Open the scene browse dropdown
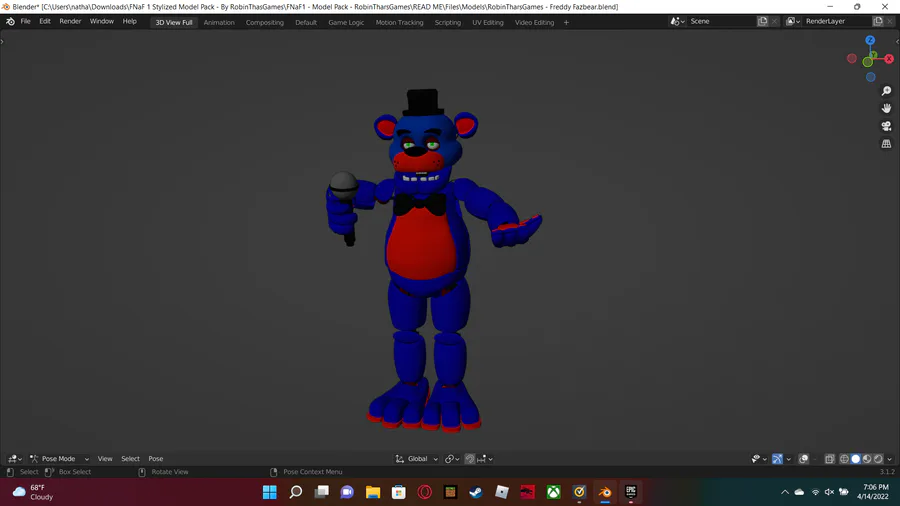The height and width of the screenshot is (506, 900). (678, 21)
